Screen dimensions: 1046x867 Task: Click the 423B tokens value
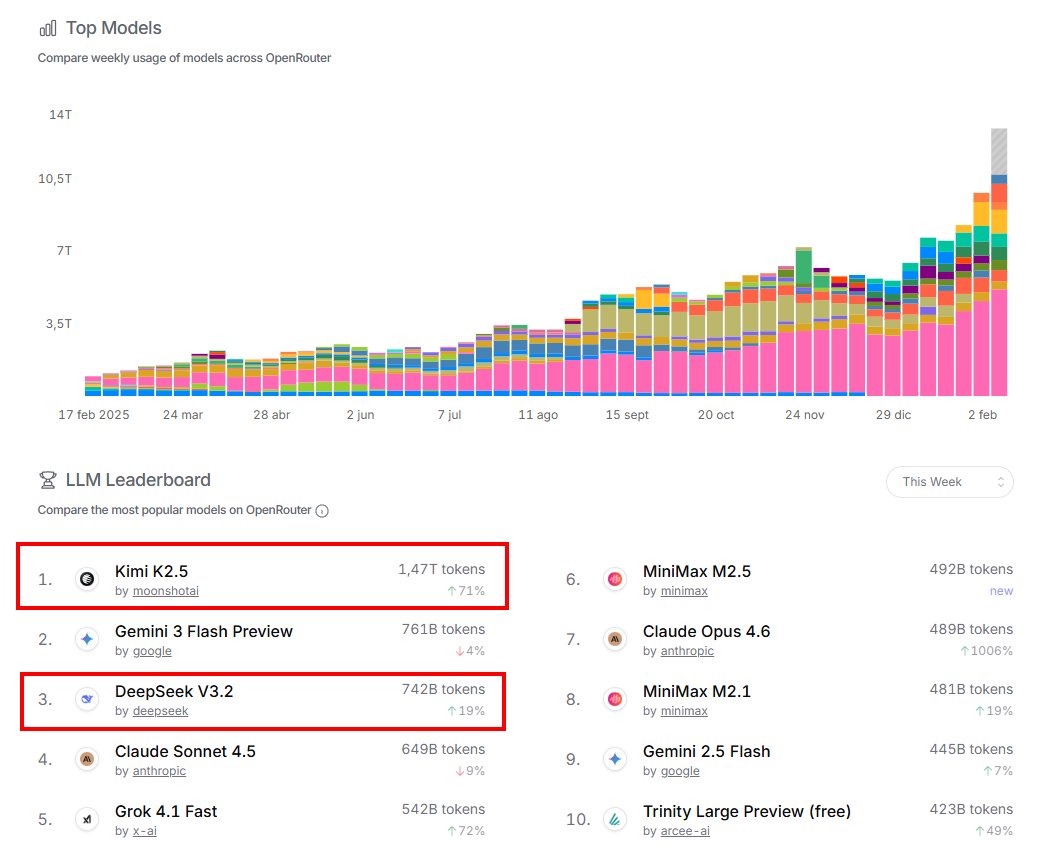[x=971, y=810]
